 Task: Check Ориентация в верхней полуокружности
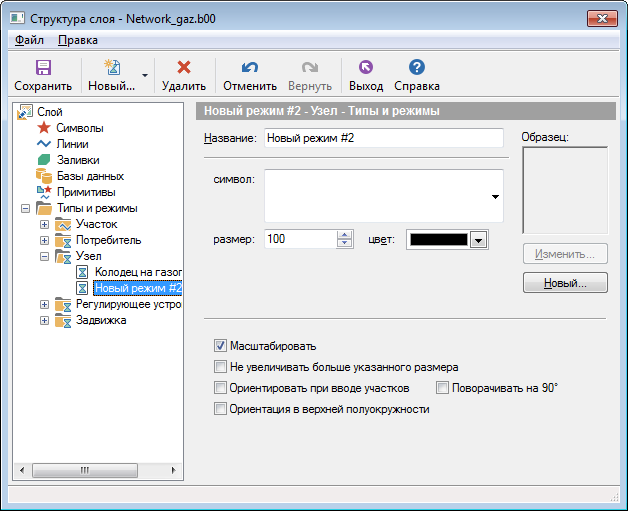221,409
